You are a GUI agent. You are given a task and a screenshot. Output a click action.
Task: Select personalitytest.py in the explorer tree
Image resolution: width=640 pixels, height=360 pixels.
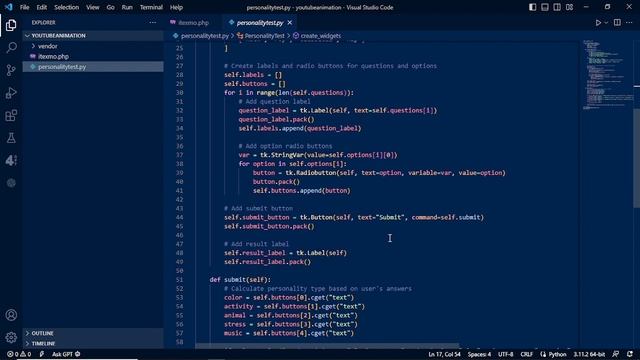tap(93, 67)
